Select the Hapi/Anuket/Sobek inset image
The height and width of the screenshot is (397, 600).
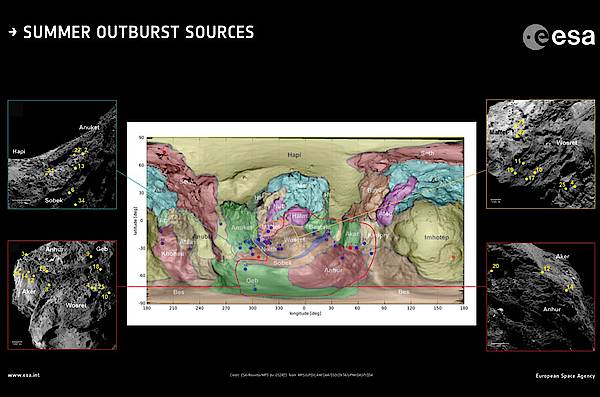62,155
